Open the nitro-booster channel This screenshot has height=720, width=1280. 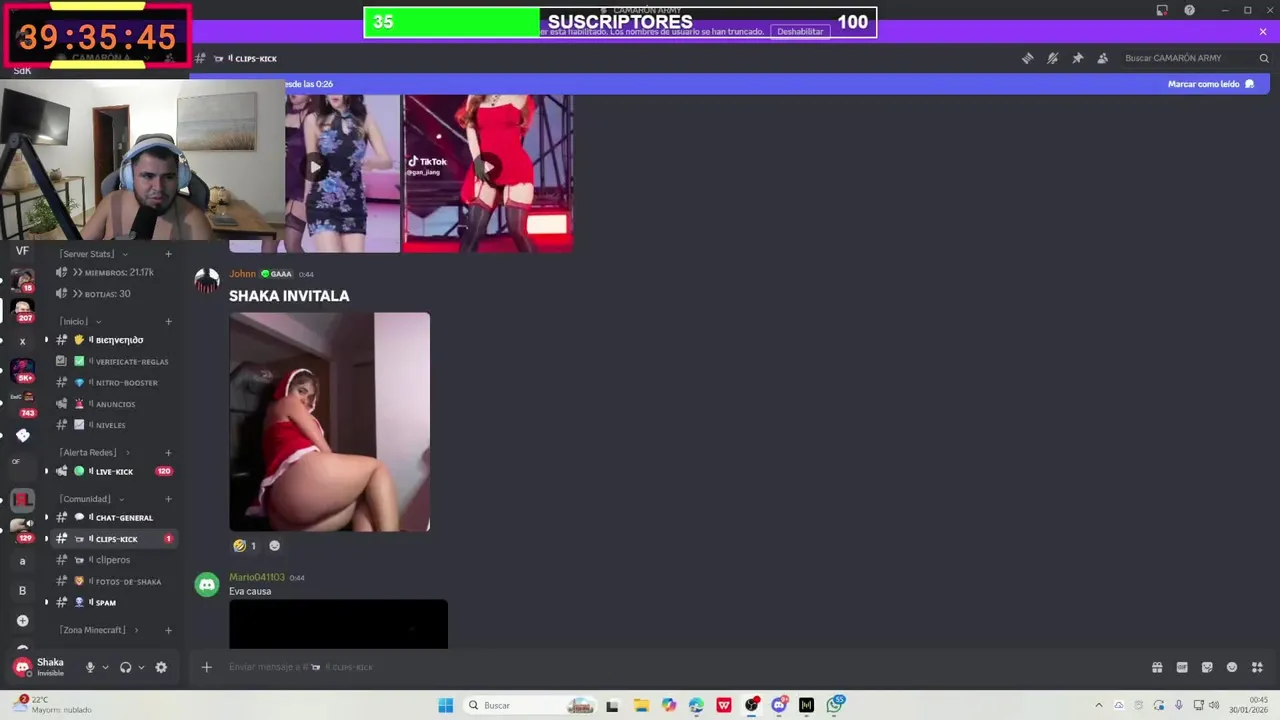click(x=114, y=383)
